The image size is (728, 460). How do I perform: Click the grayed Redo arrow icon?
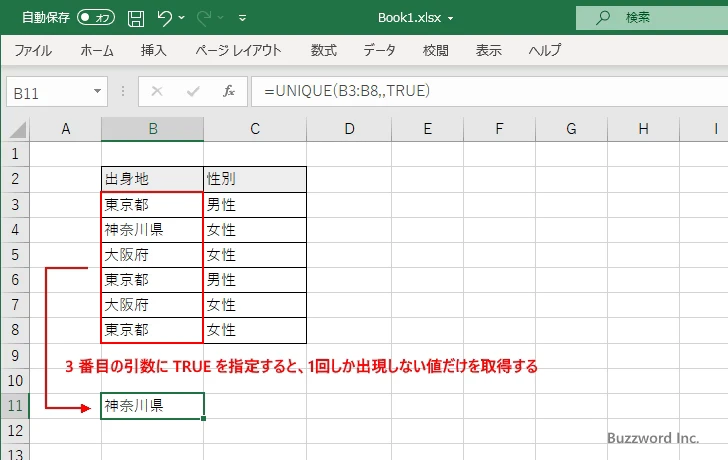click(204, 18)
